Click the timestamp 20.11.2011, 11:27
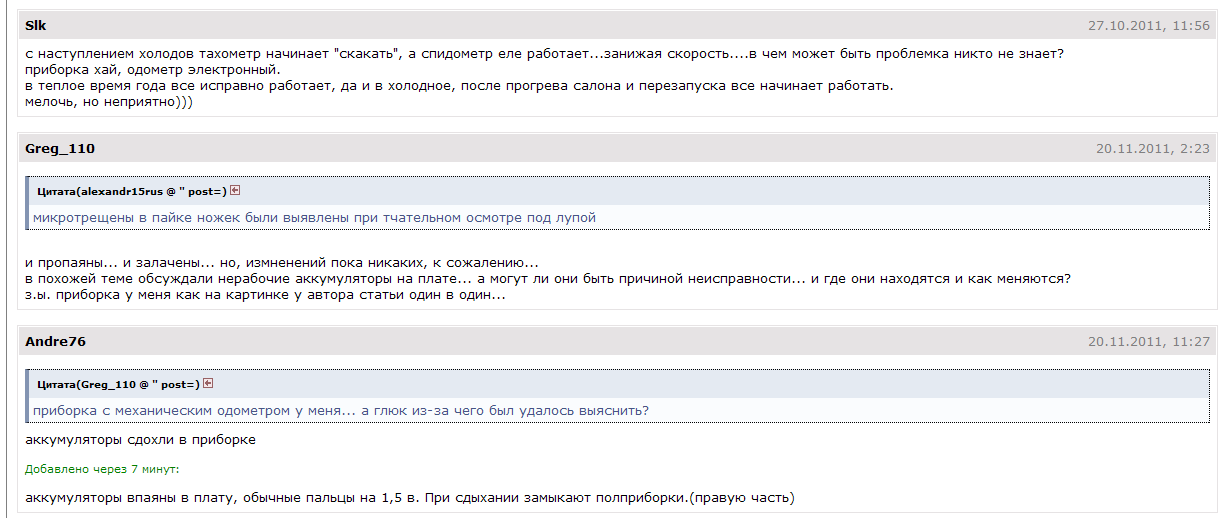Viewport: 1227px width, 518px height. click(x=1149, y=341)
